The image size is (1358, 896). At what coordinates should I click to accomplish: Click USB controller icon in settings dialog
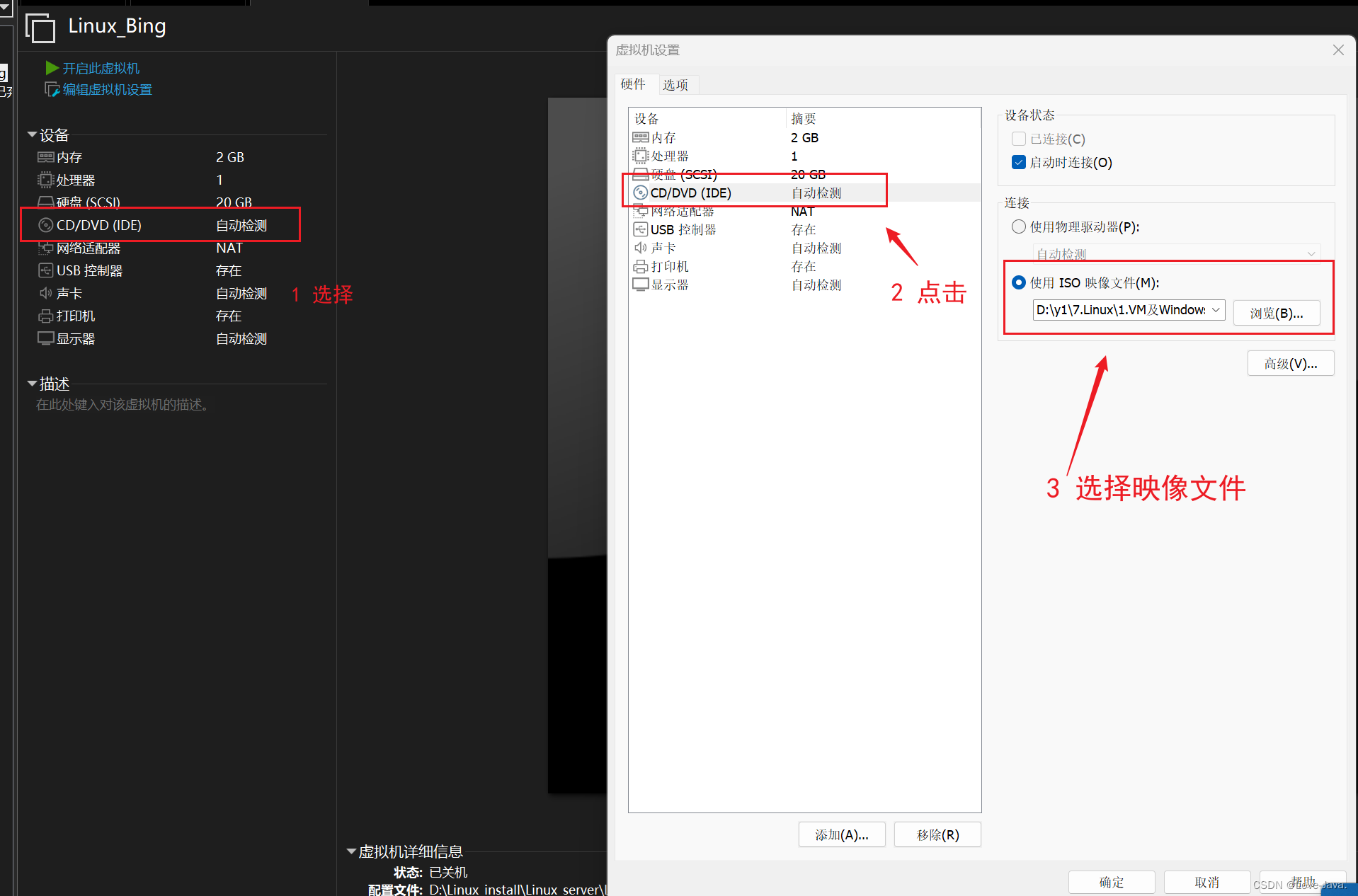(x=641, y=229)
